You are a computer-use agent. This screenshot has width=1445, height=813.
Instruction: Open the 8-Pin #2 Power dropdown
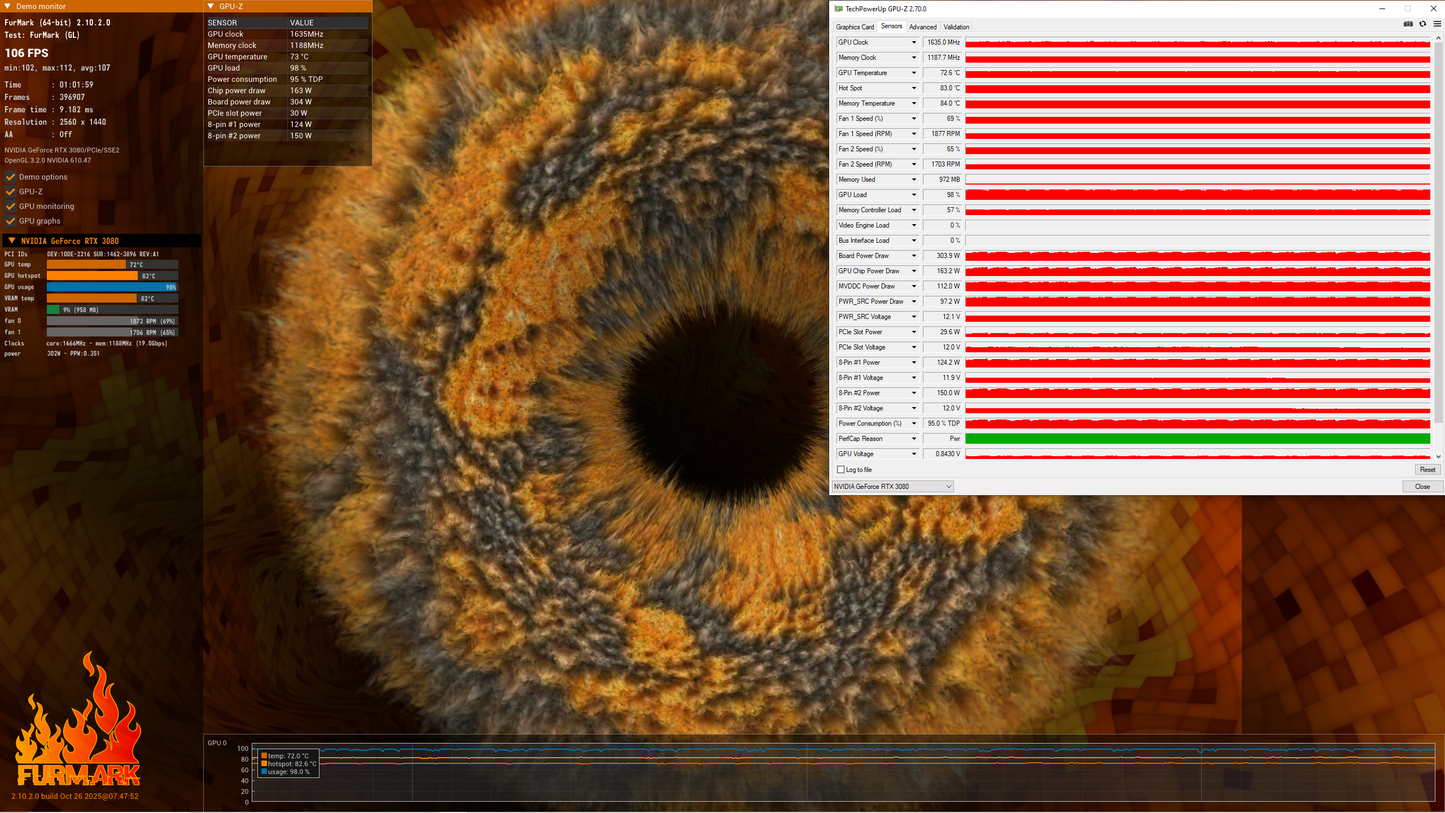click(x=913, y=393)
